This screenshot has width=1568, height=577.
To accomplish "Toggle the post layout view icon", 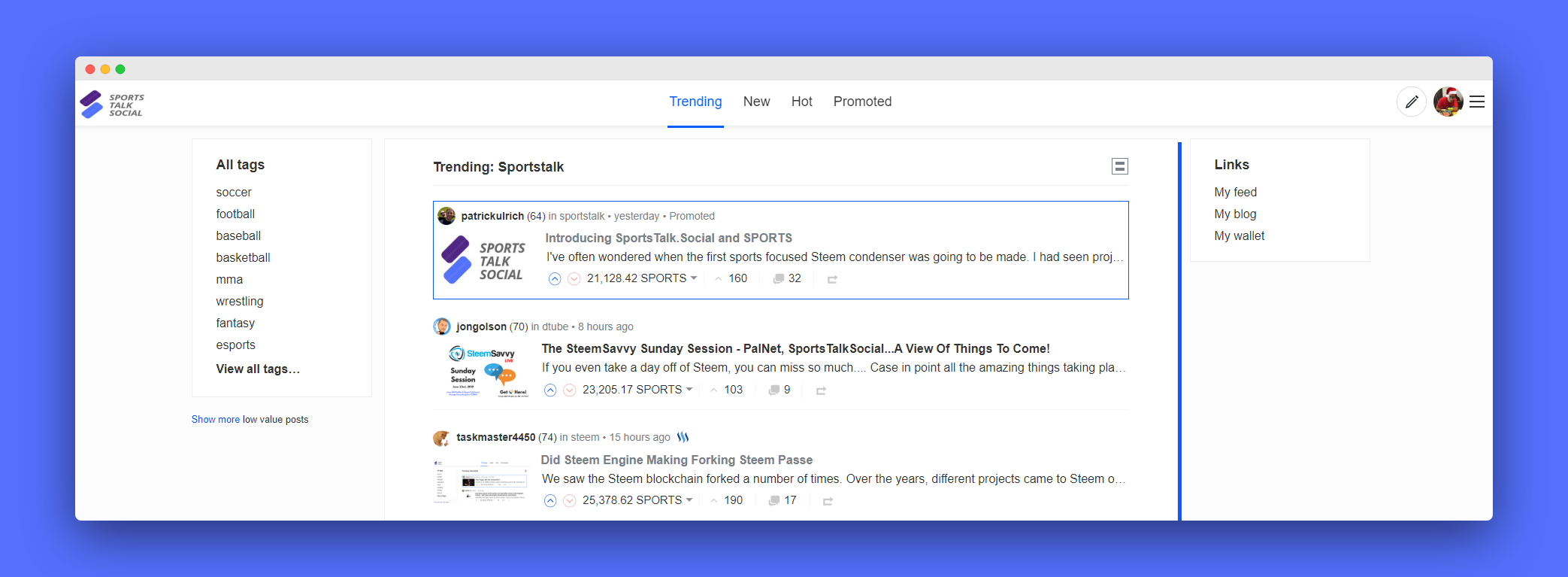I will [1120, 166].
